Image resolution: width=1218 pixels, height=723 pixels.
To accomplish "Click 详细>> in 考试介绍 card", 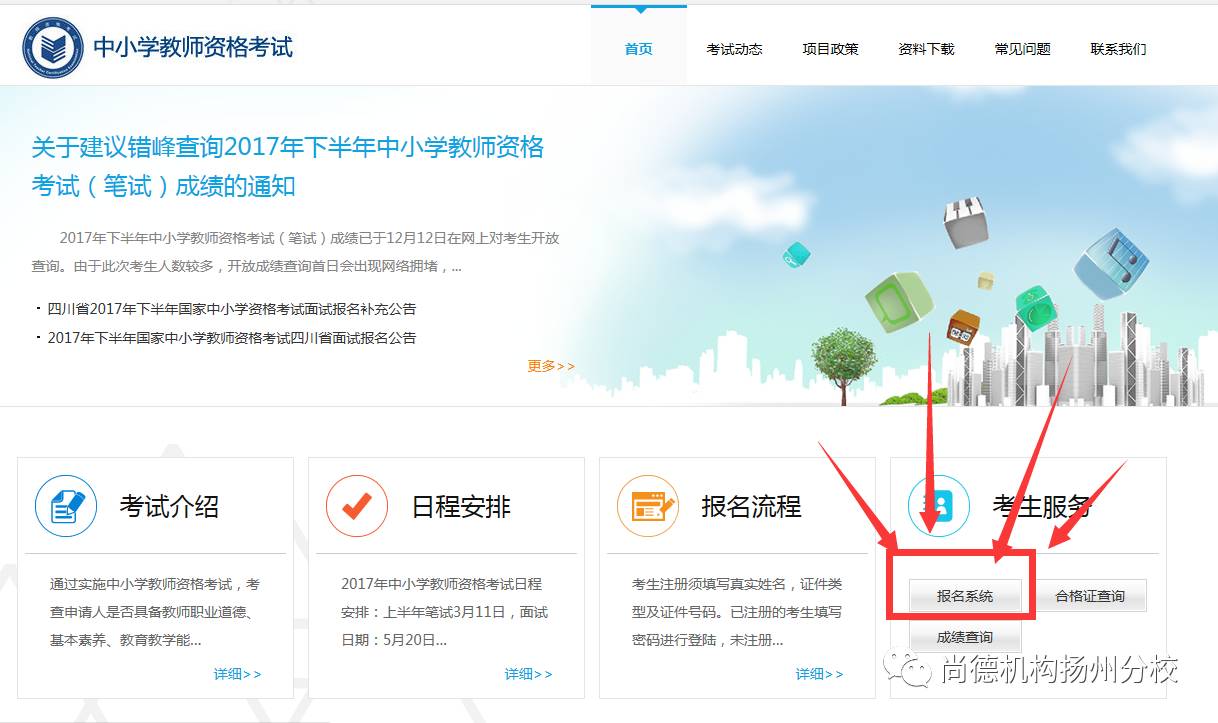I will click(237, 674).
